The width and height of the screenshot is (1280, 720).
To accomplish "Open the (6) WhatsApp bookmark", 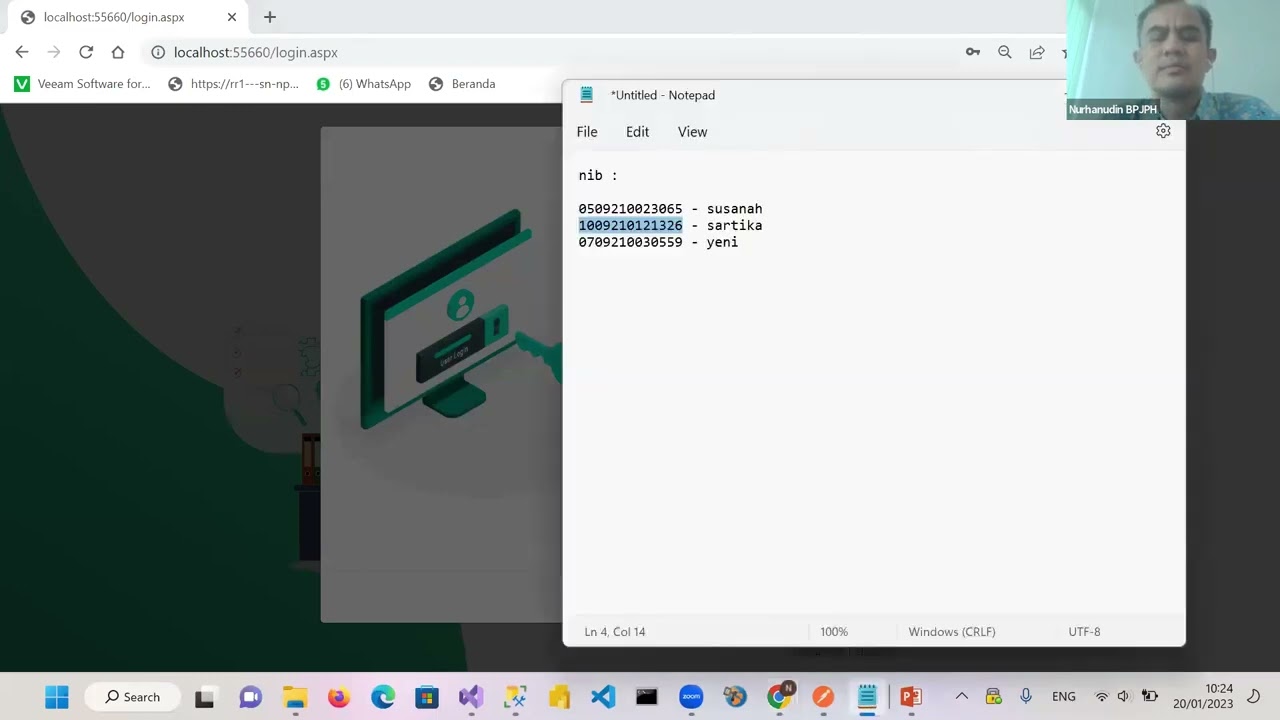I will pyautogui.click(x=363, y=84).
